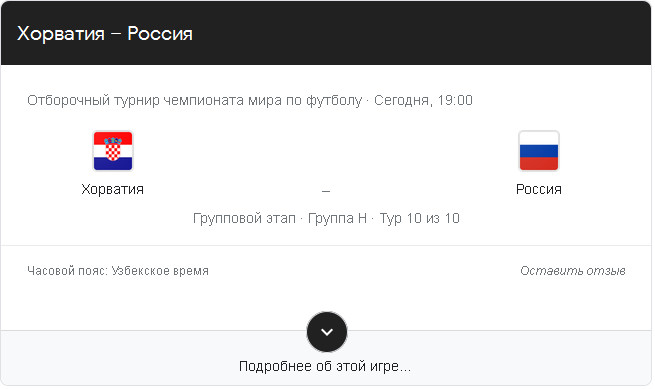
Task: Click the 'Хорватия' word in the dark header title
Action: point(61,33)
